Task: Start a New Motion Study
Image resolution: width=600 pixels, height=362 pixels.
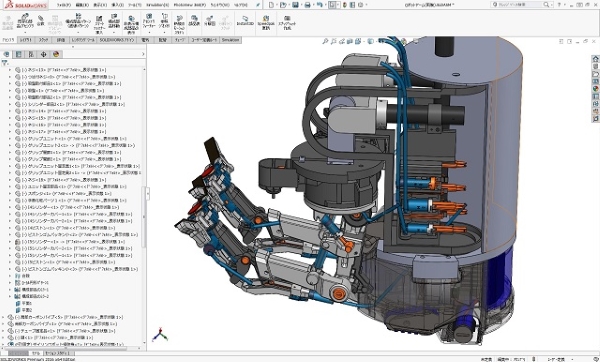Action: tap(179, 24)
